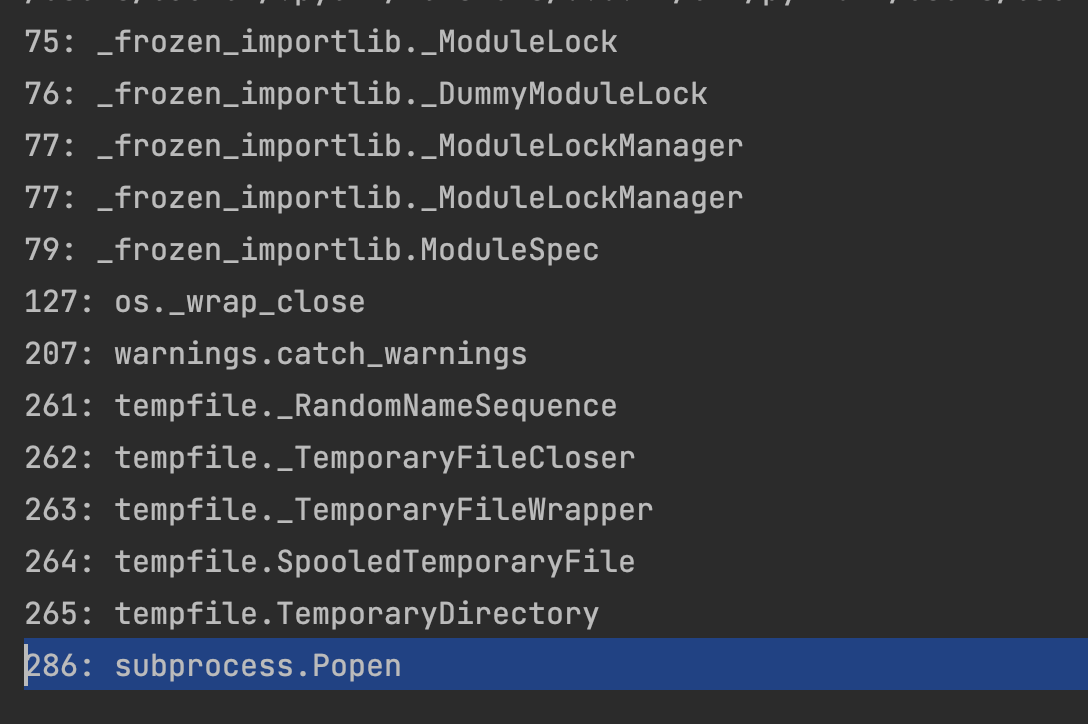
Task: Click the highlighted subprocess.Popen text
Action: coord(258,666)
